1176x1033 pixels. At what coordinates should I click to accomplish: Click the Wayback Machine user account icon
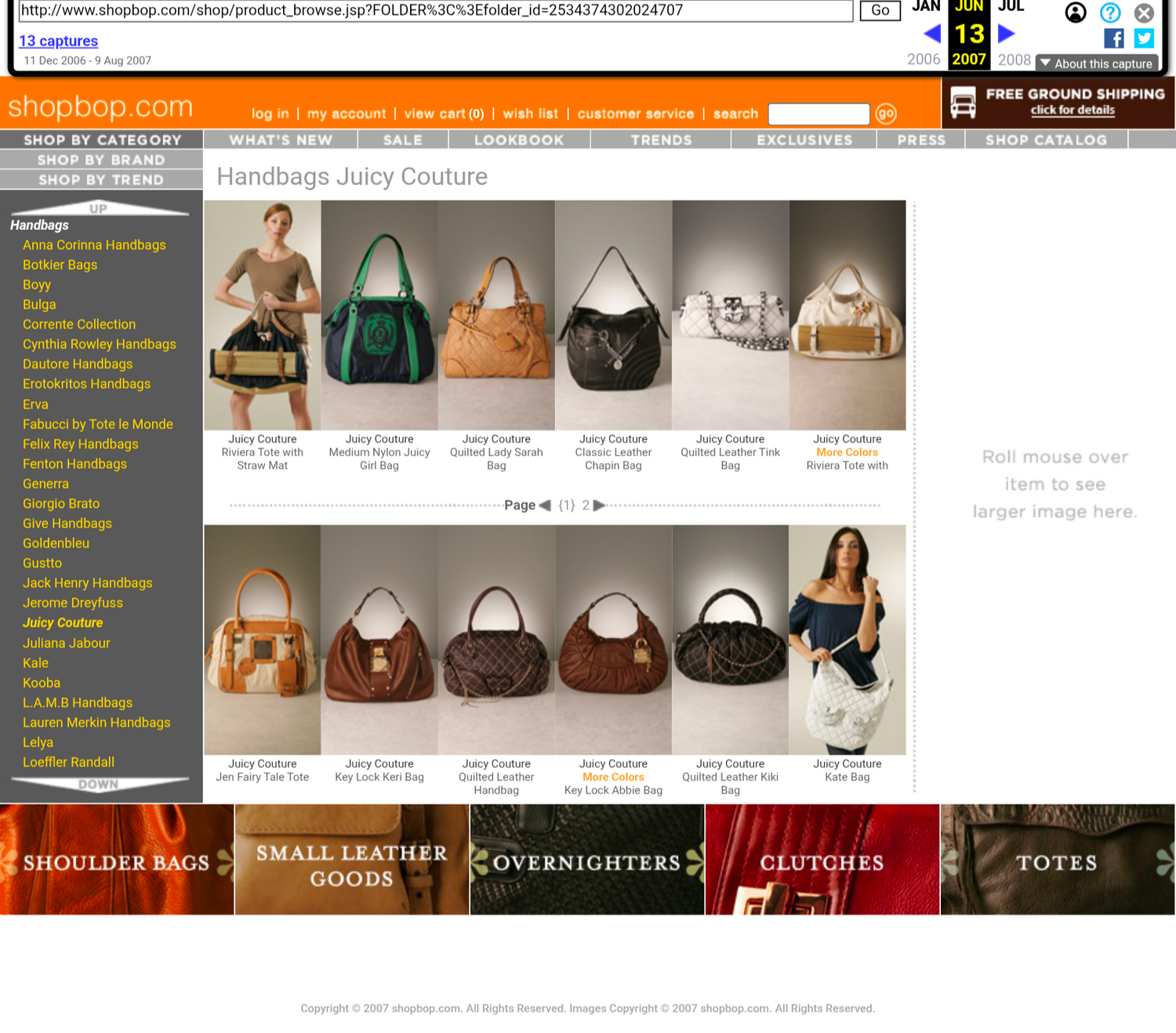point(1076,13)
